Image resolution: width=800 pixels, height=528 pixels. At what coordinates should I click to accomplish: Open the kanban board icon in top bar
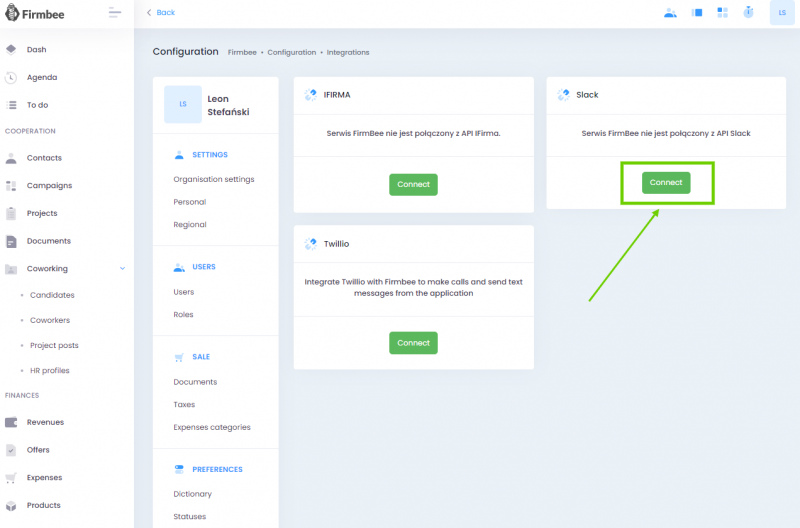click(x=696, y=13)
